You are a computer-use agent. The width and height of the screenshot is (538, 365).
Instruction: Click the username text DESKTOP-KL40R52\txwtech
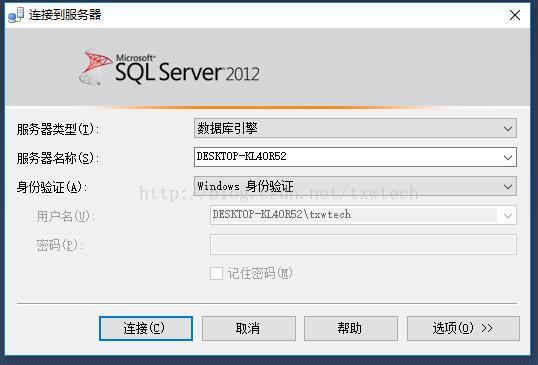pyautogui.click(x=281, y=214)
